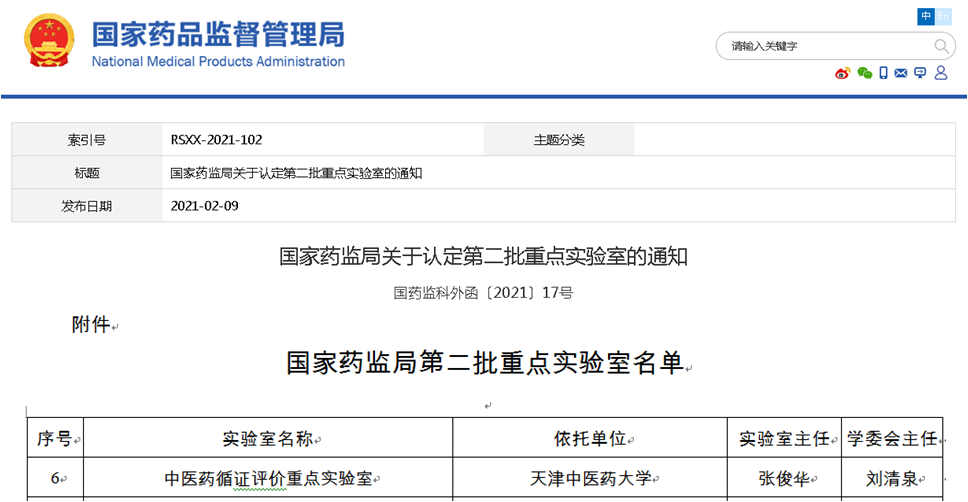Click the search magnifier icon
Screen dimensions: 968x502
pyautogui.click(x=942, y=46)
